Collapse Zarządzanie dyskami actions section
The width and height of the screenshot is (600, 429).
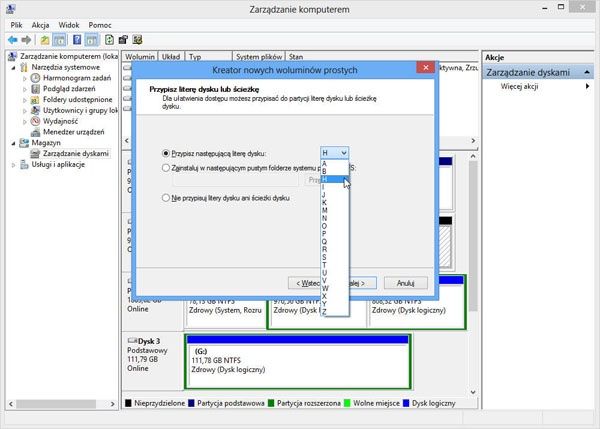click(587, 72)
